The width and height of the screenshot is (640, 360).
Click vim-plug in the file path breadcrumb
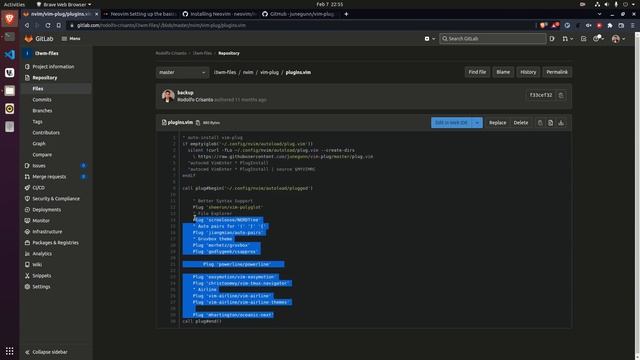[x=269, y=72]
